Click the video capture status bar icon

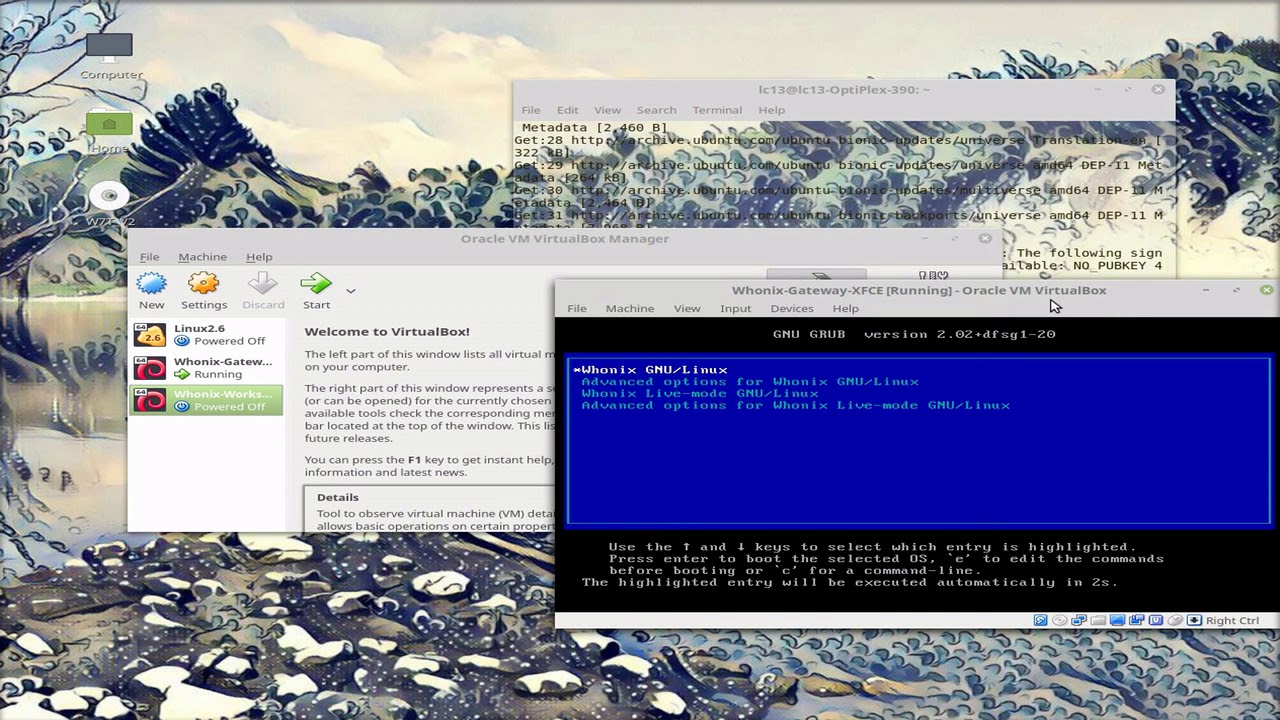point(1137,620)
